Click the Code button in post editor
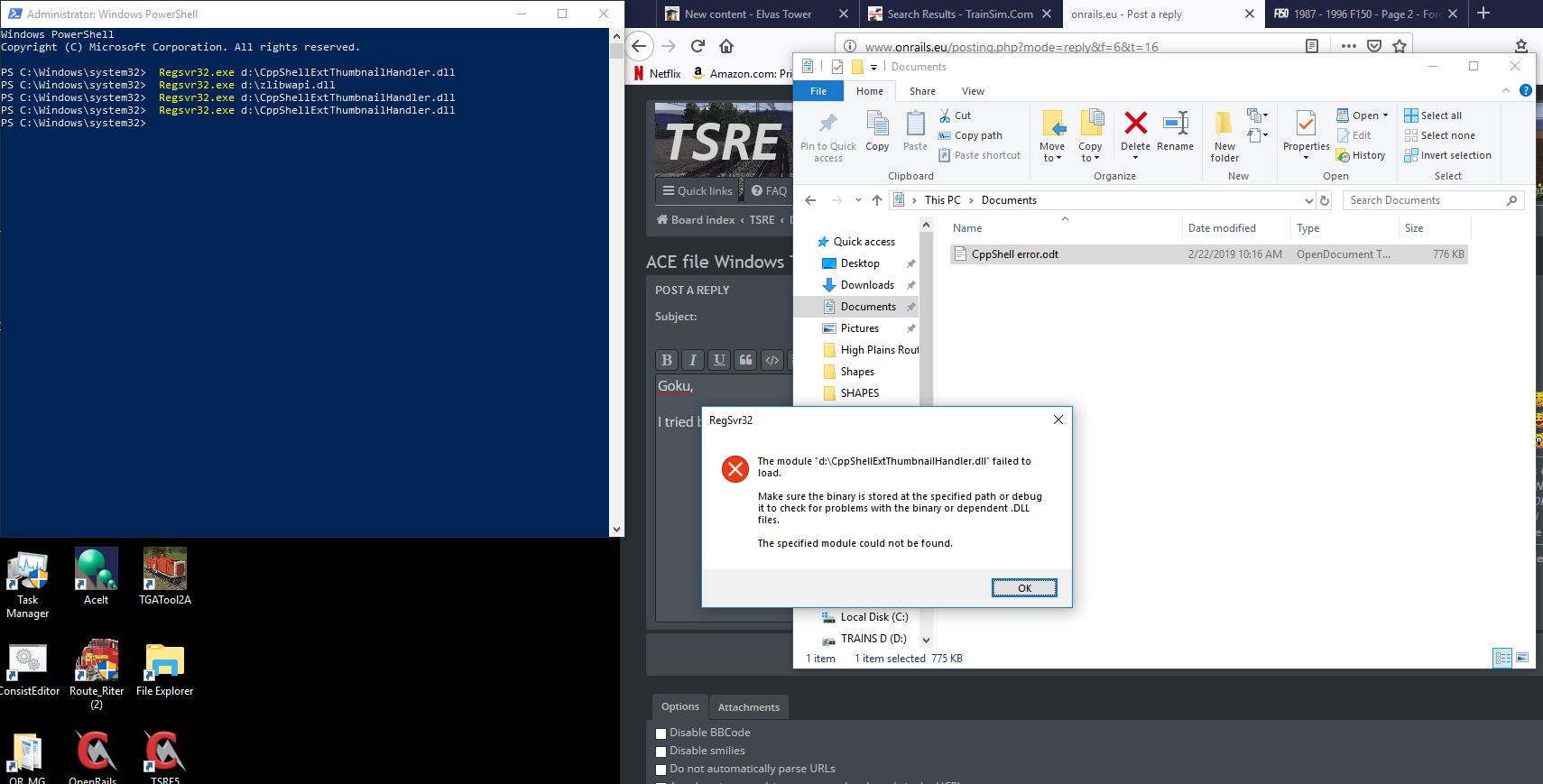Image resolution: width=1543 pixels, height=784 pixels. coord(771,360)
